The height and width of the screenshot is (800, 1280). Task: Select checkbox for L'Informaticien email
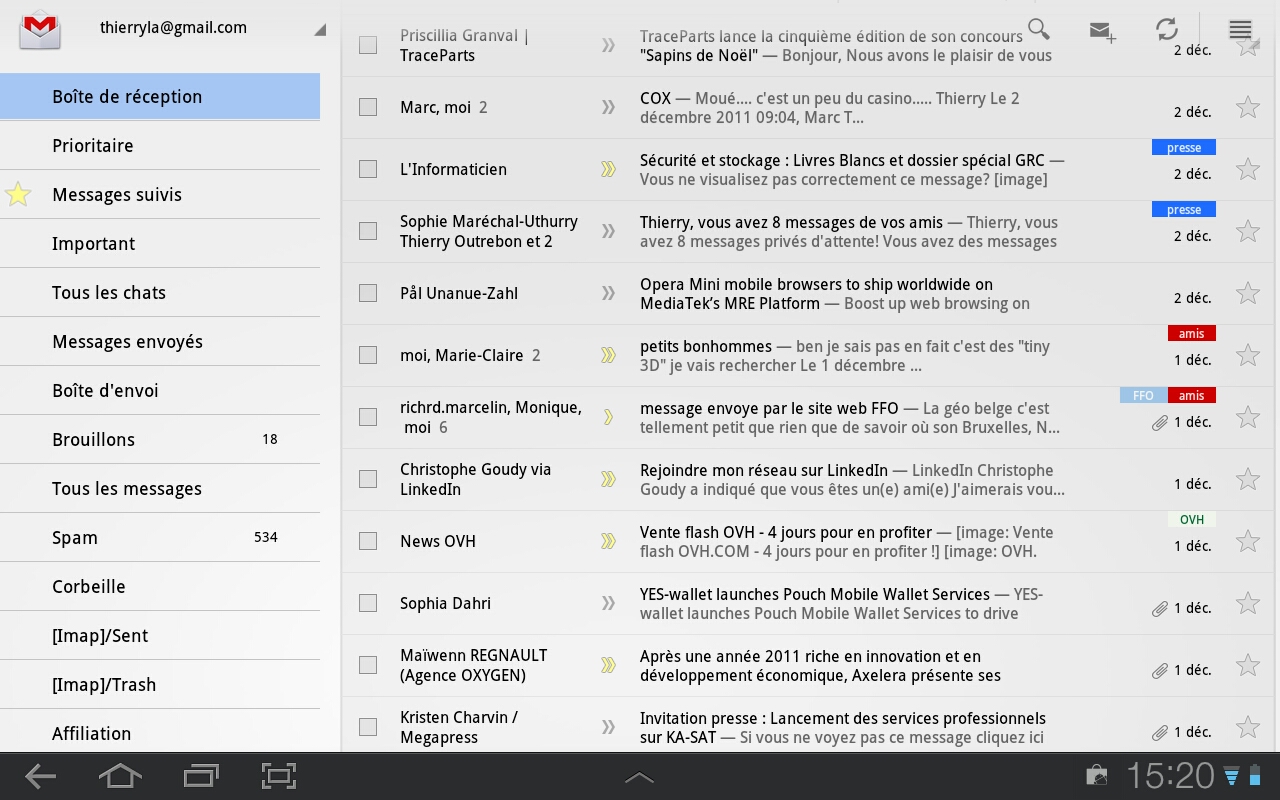point(368,169)
